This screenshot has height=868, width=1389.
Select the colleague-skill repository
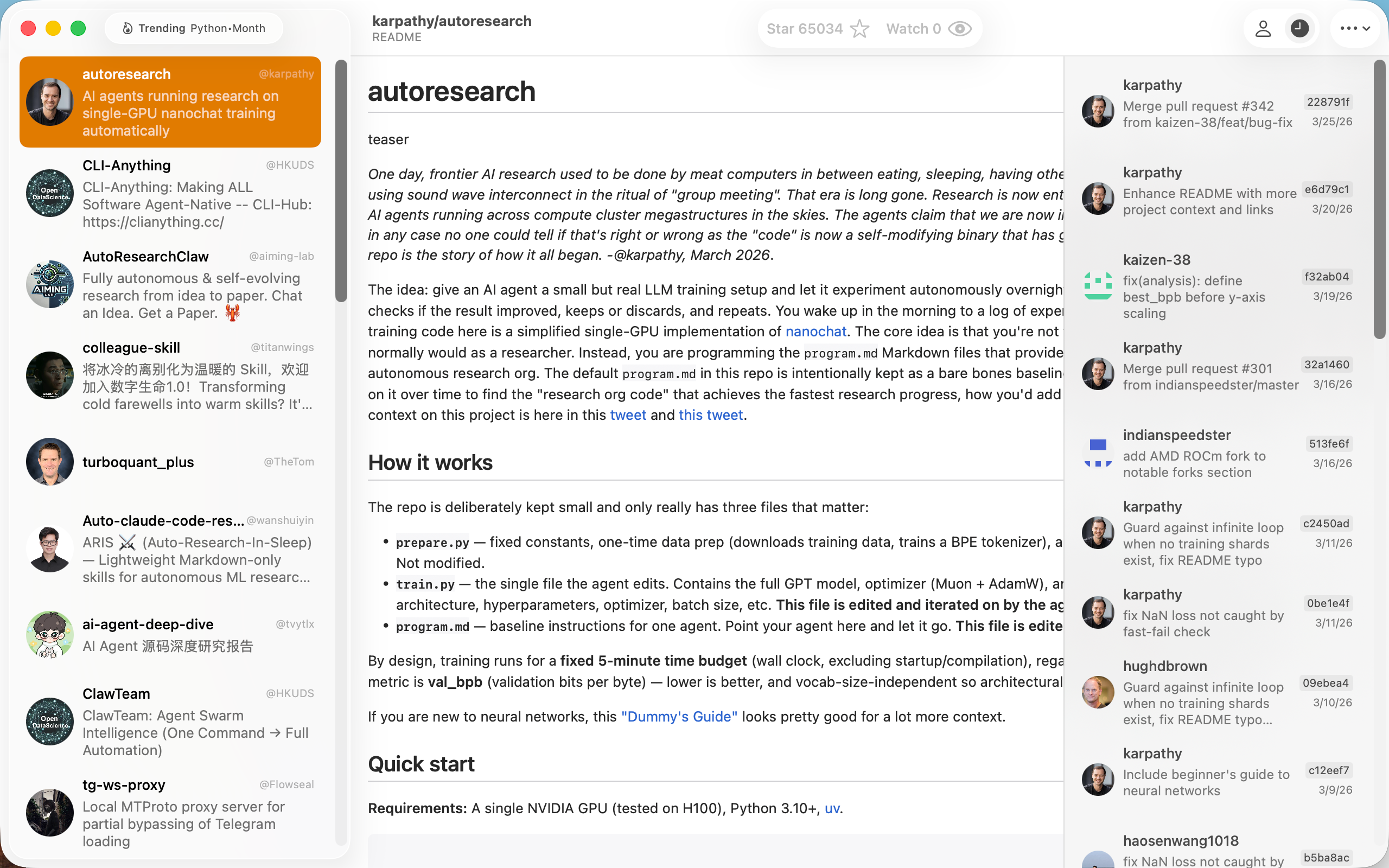[170, 376]
